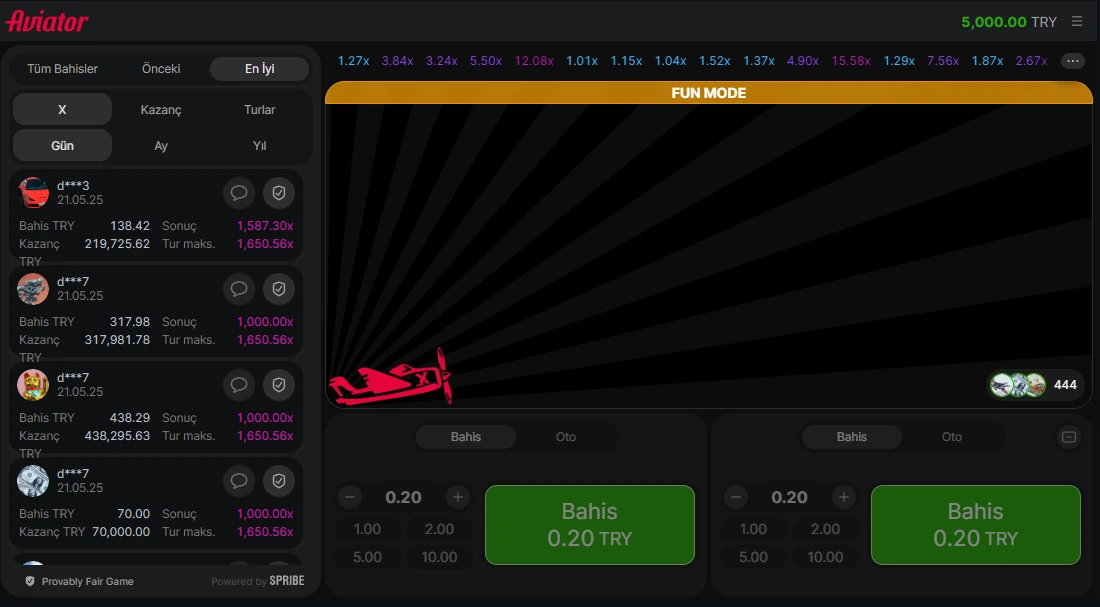Open fairness shield on 317.98 bet row
1100x607 pixels.
[279, 289]
